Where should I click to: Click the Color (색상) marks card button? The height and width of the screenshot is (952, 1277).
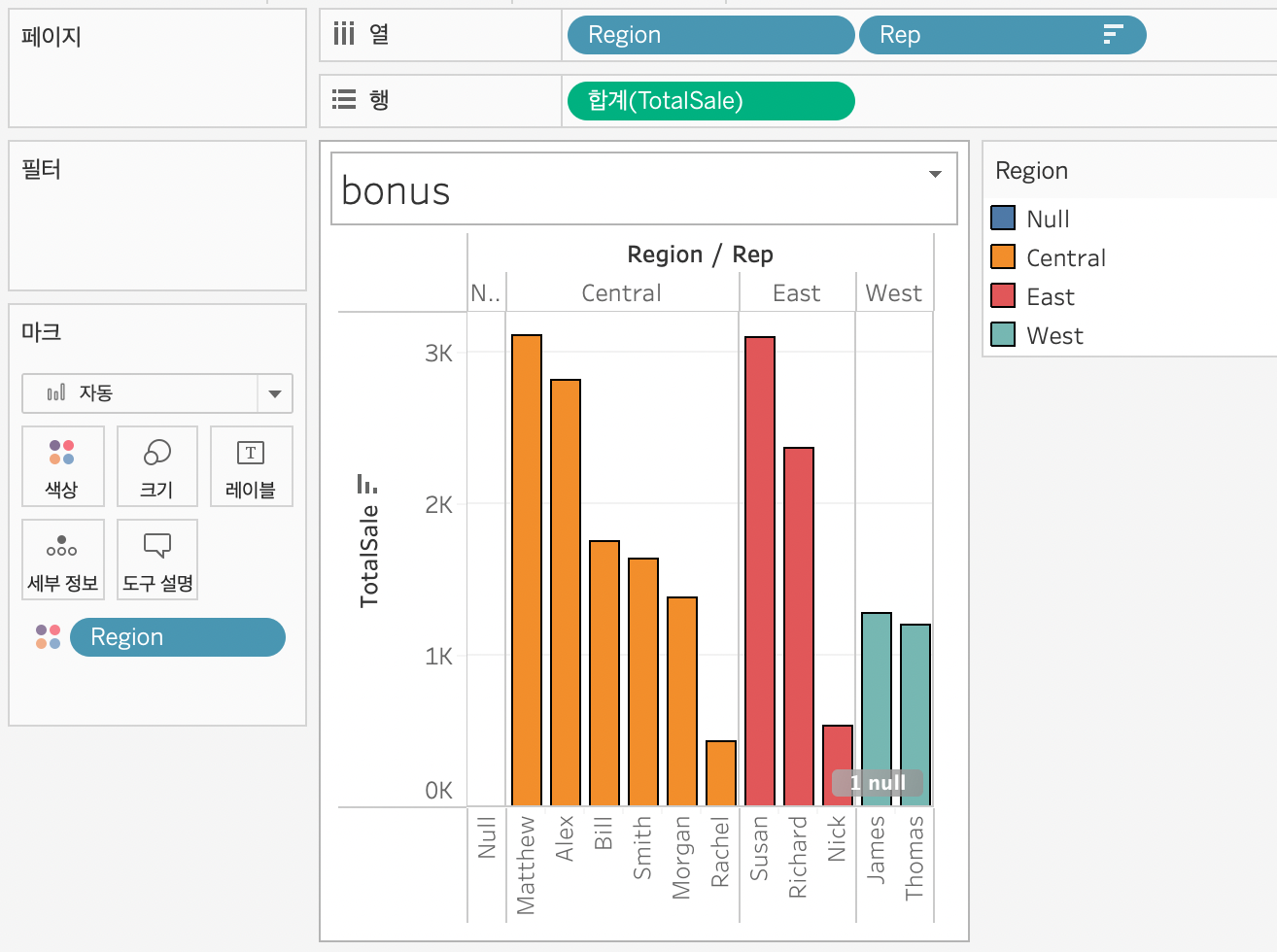tap(62, 466)
